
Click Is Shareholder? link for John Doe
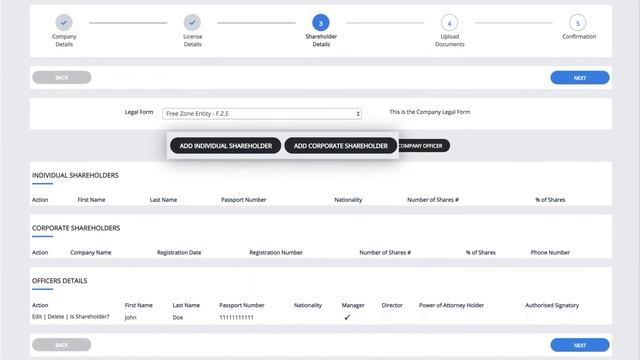coord(89,317)
